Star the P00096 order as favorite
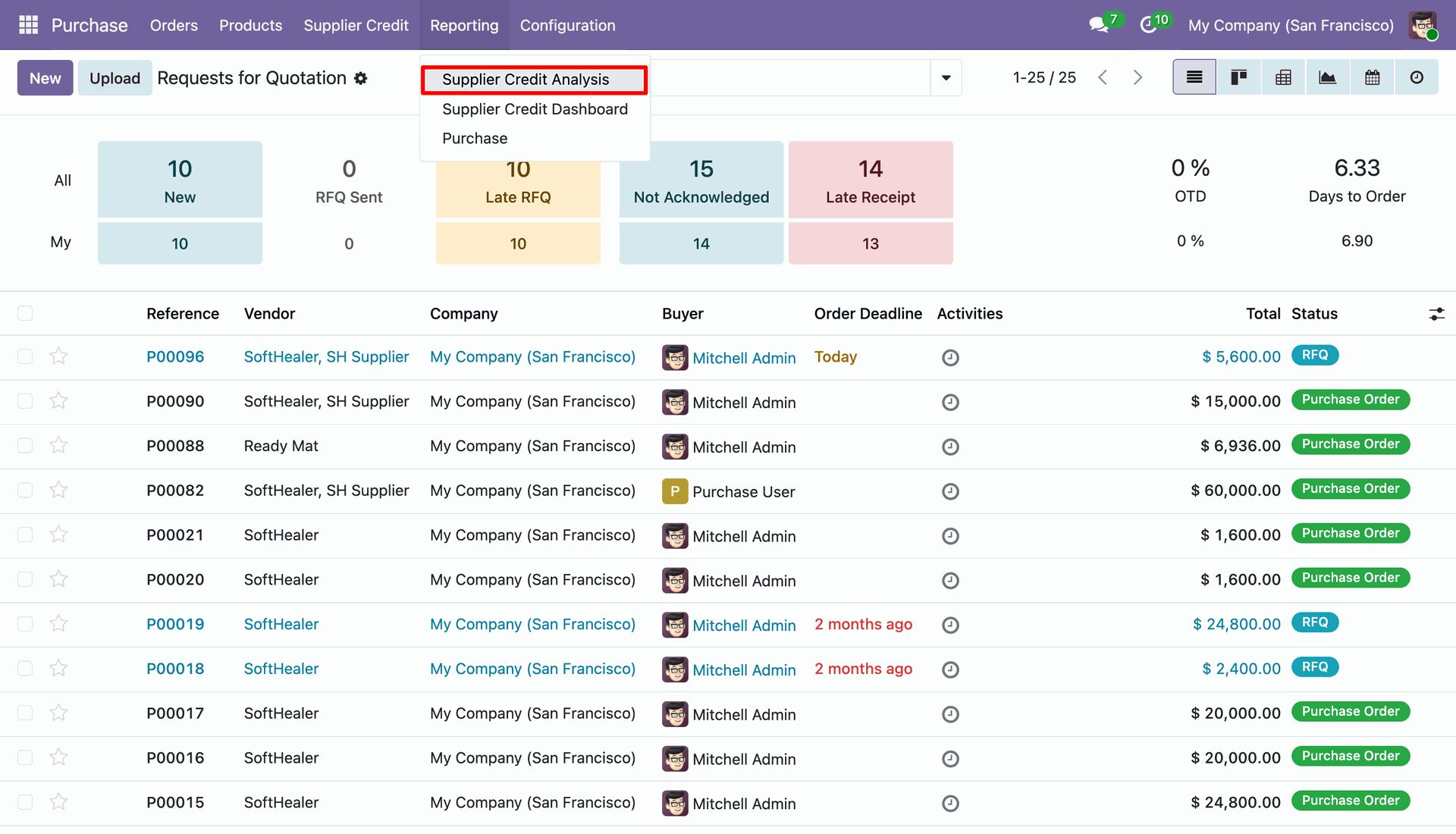The width and height of the screenshot is (1456, 834). pos(59,356)
